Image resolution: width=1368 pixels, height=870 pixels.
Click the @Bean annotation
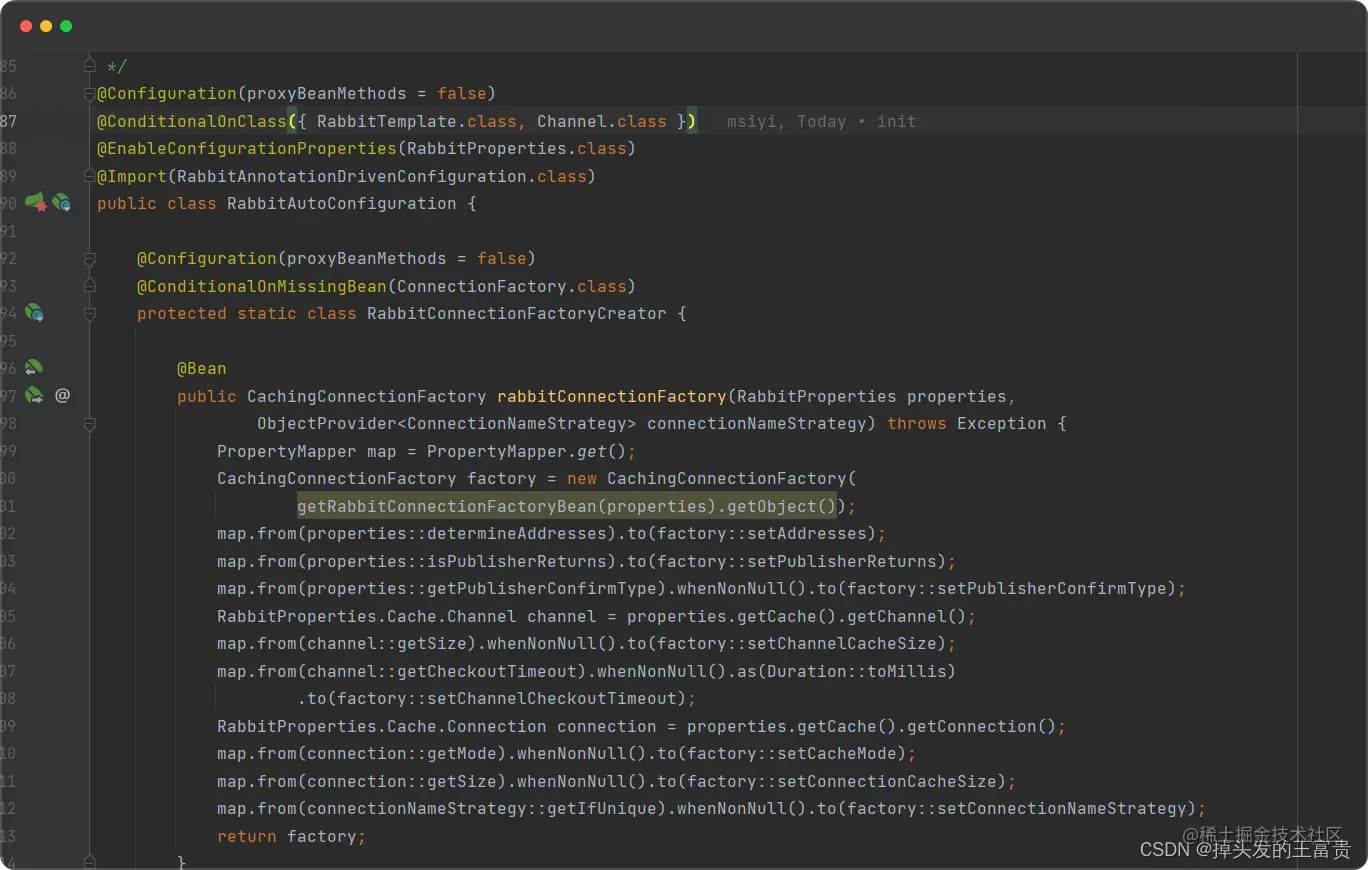coord(202,368)
